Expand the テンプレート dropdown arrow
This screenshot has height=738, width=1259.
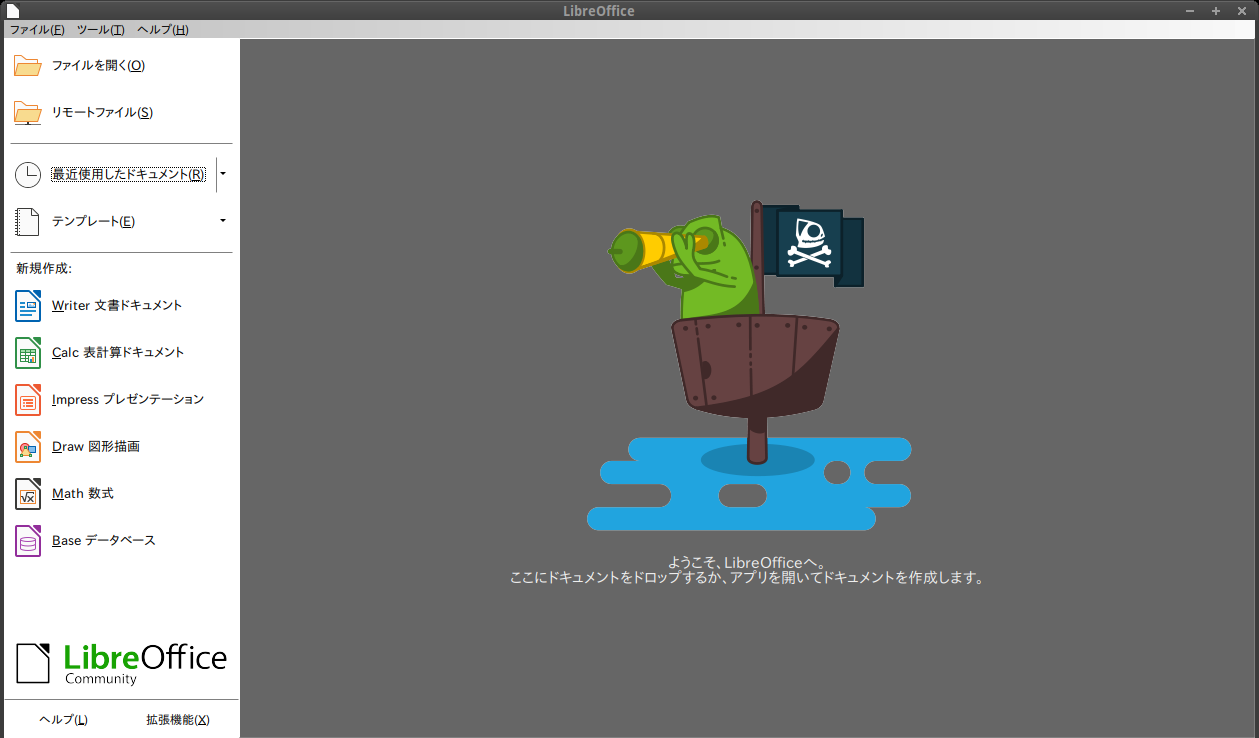(223, 221)
